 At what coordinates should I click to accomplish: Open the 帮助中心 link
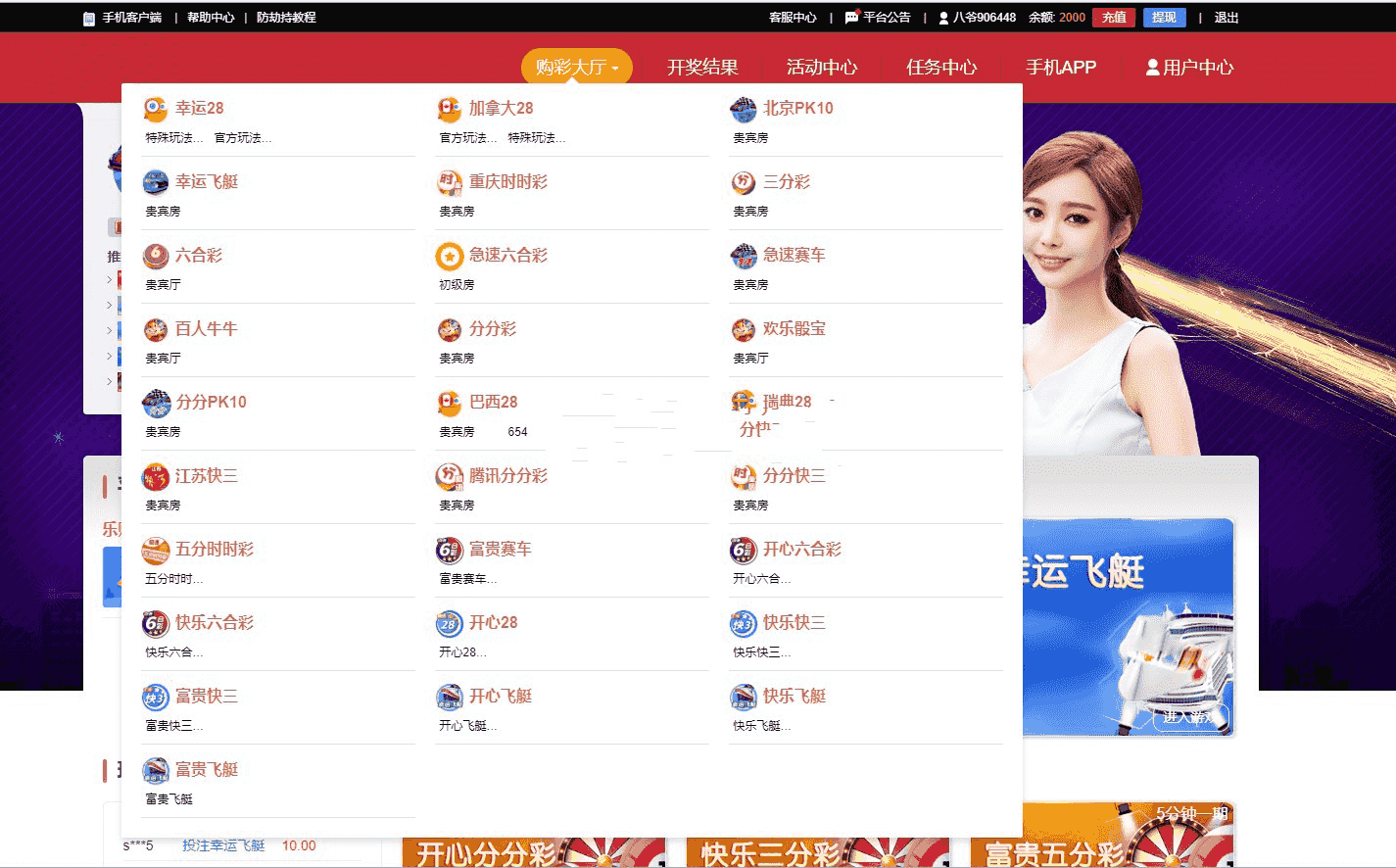(211, 18)
